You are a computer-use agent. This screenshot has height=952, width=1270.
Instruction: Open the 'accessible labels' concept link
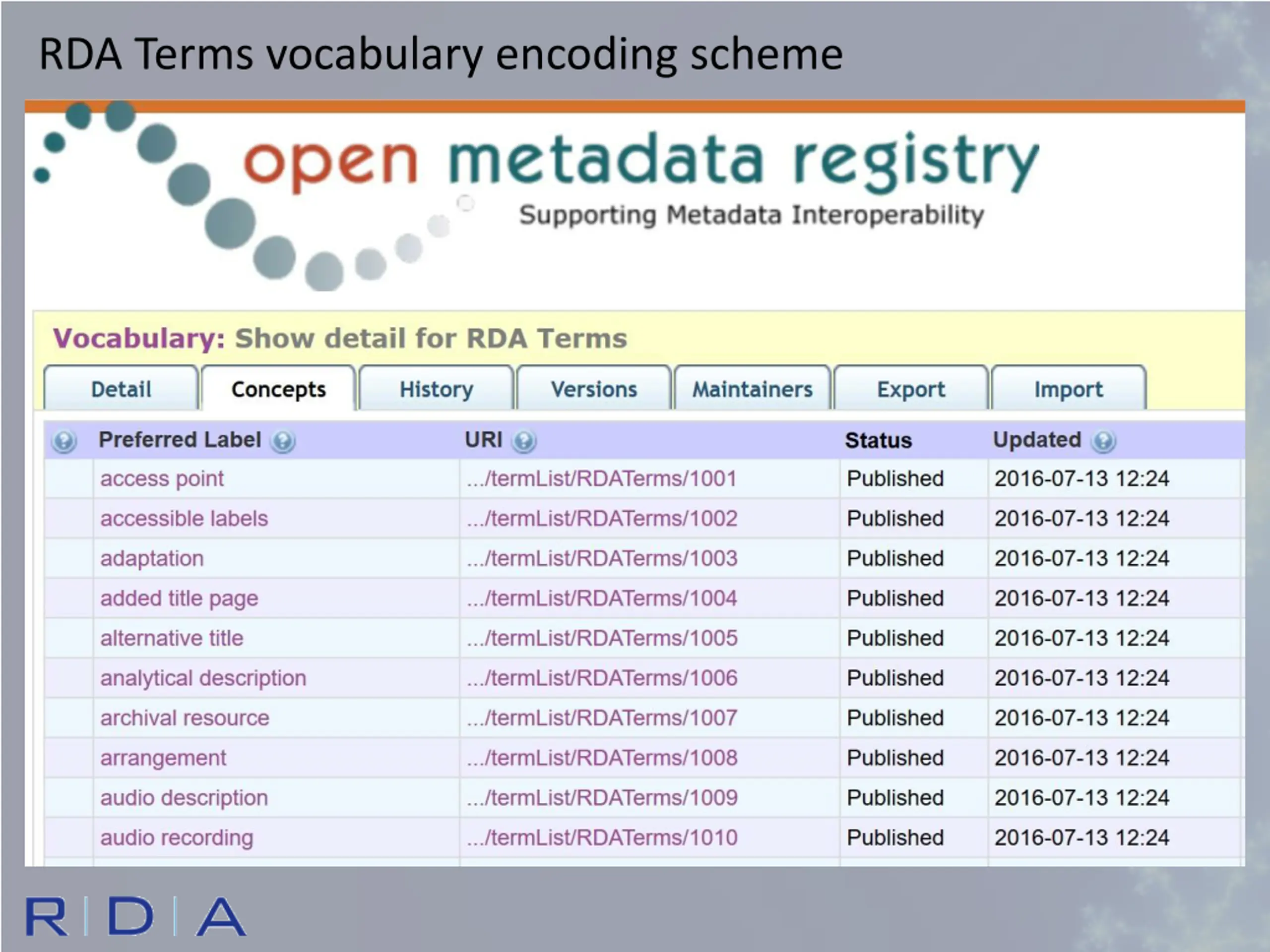tap(185, 518)
